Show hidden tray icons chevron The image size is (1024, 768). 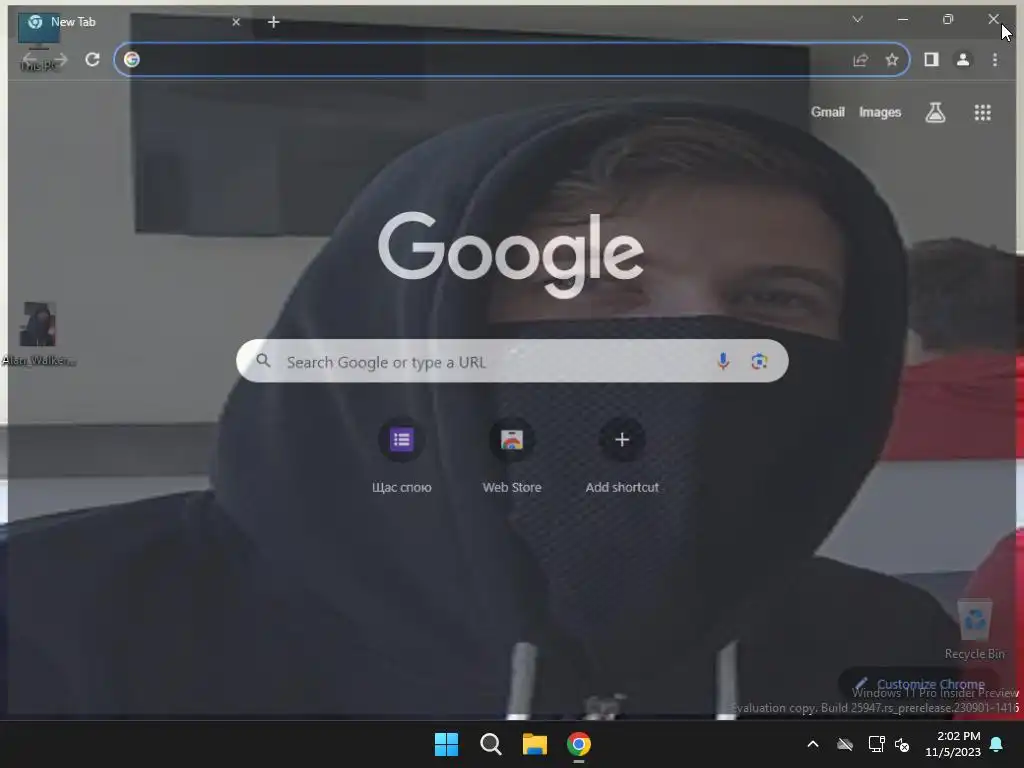click(813, 744)
